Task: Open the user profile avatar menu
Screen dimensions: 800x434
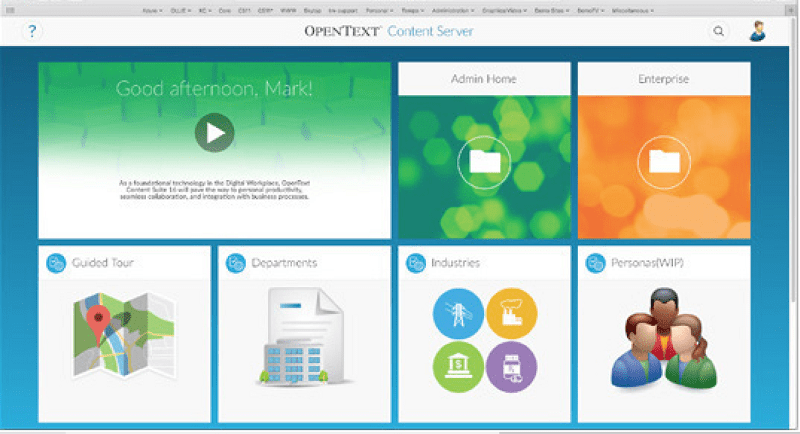Action: (758, 31)
